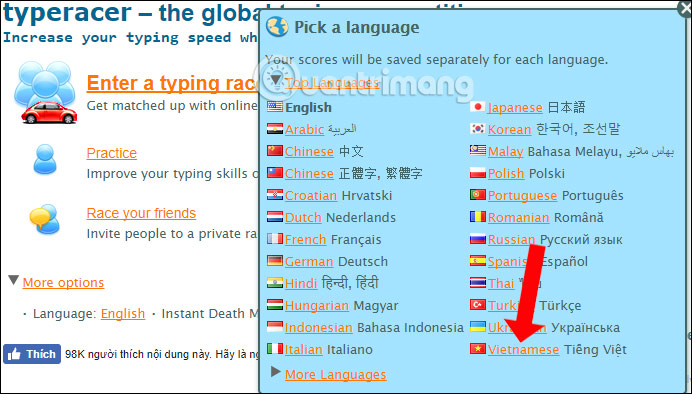Click the Malaysian flag beside Malay

tap(478, 151)
